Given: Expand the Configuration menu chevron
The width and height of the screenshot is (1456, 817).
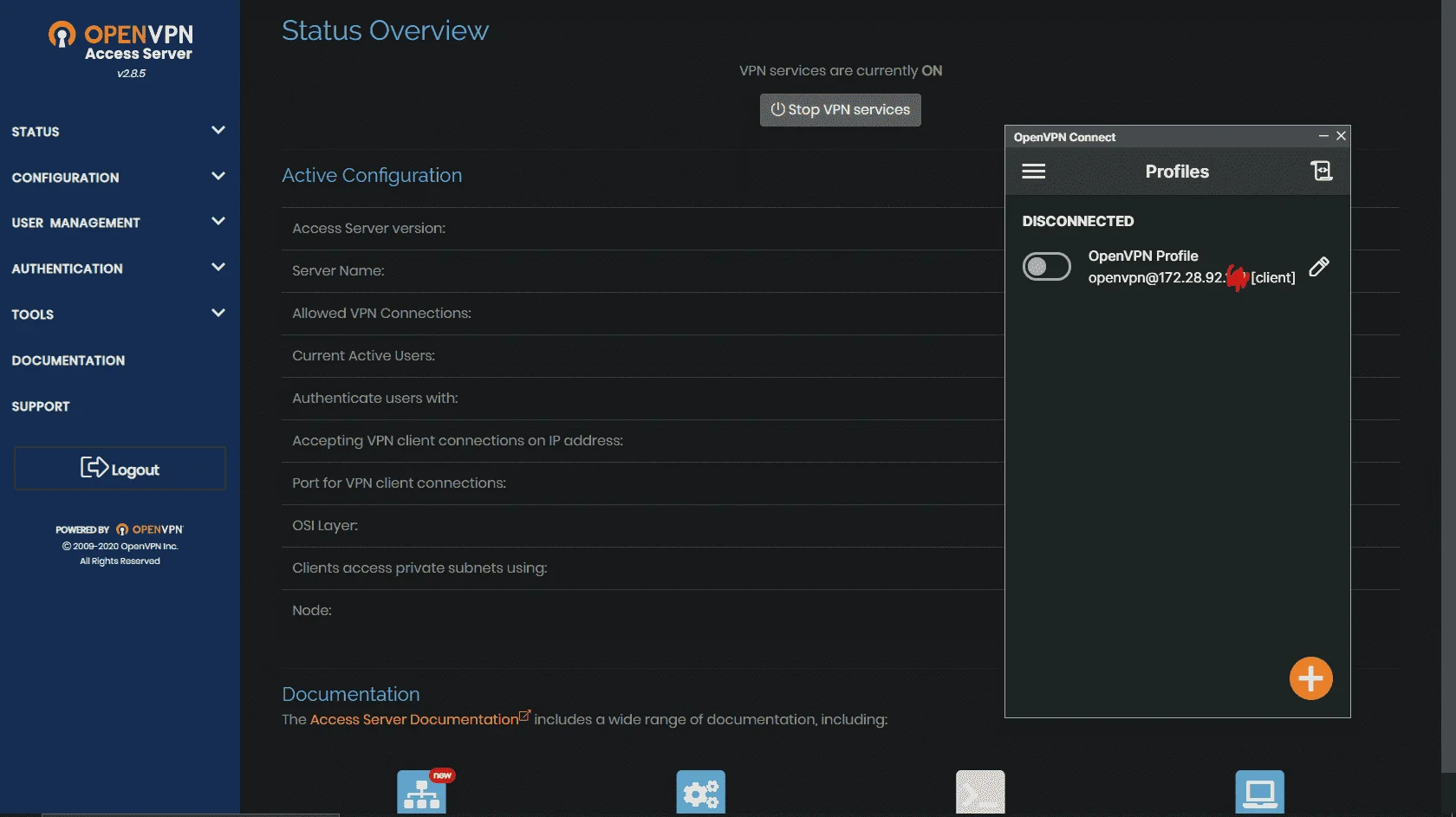Looking at the screenshot, I should click(218, 177).
